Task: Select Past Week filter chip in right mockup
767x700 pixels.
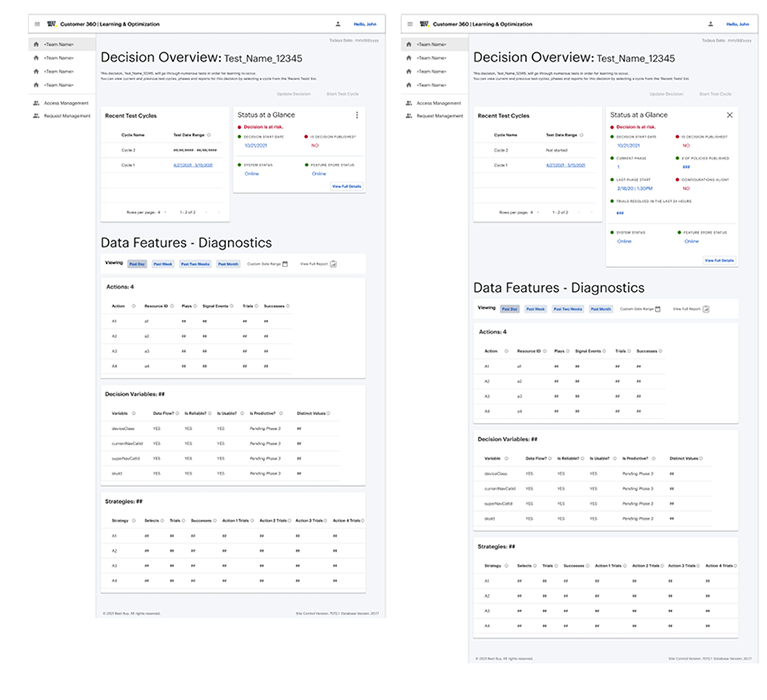Action: pyautogui.click(x=536, y=309)
